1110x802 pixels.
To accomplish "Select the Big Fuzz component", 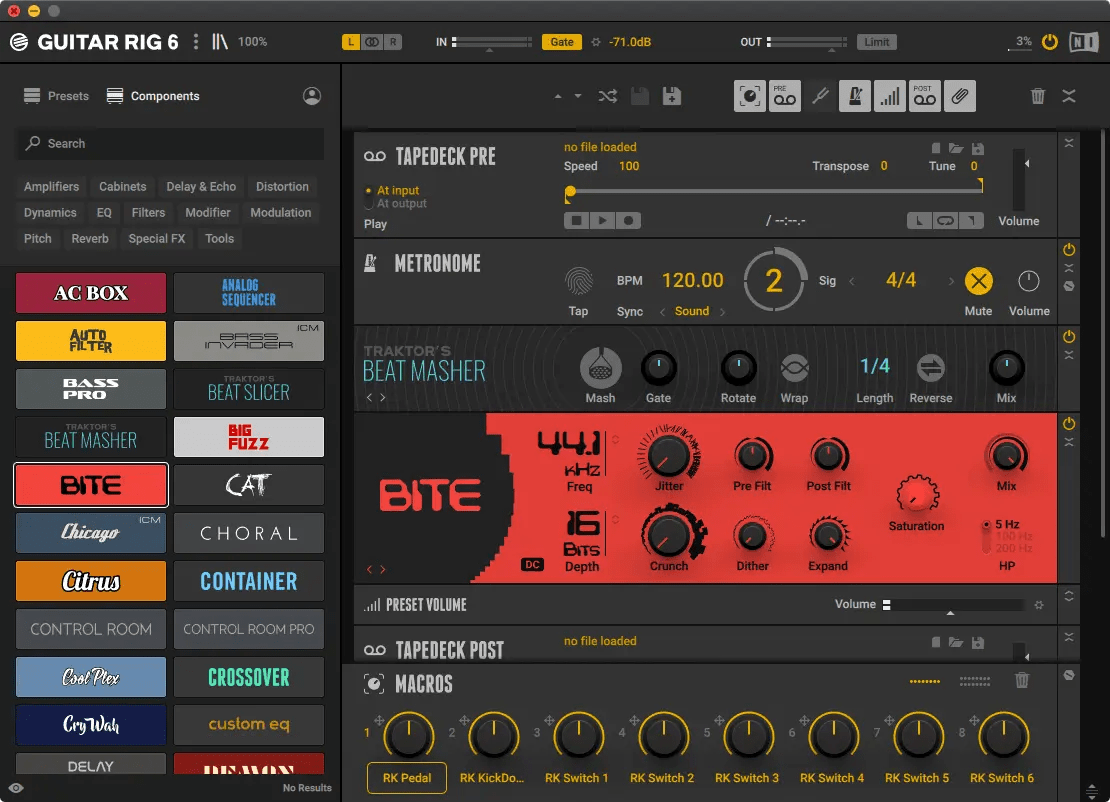I will click(248, 437).
